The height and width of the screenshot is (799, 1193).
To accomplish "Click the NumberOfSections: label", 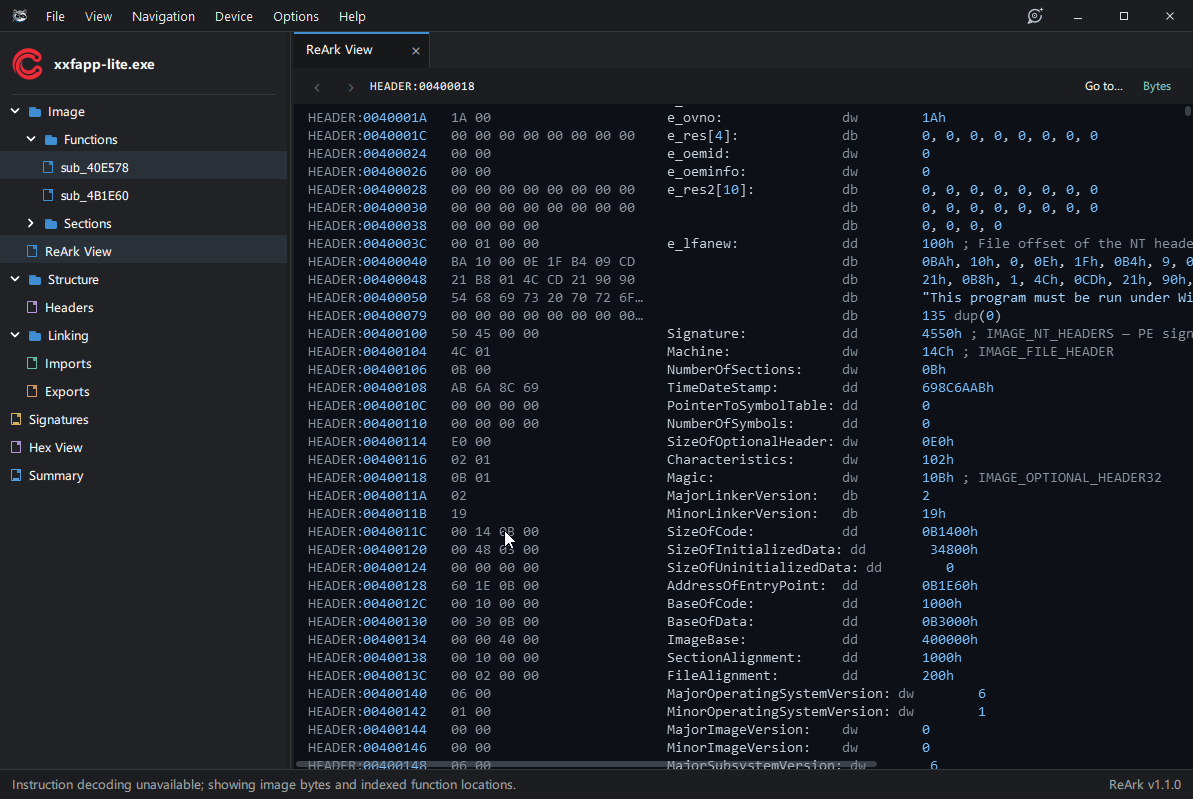I will [x=734, y=370].
